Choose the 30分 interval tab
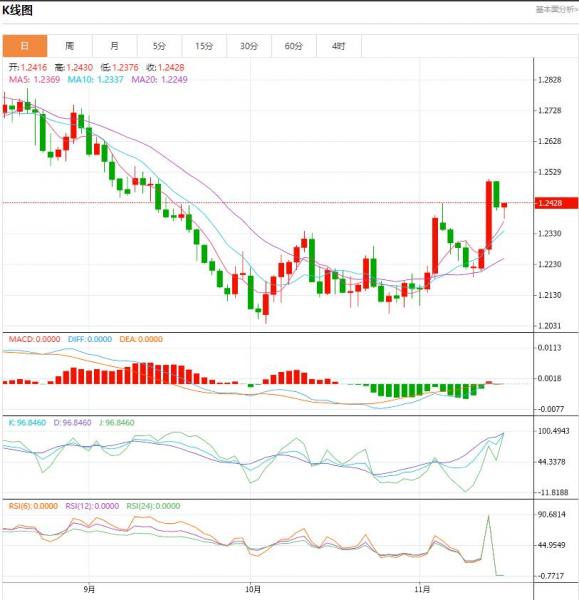Image resolution: width=579 pixels, height=600 pixels. pyautogui.click(x=249, y=46)
